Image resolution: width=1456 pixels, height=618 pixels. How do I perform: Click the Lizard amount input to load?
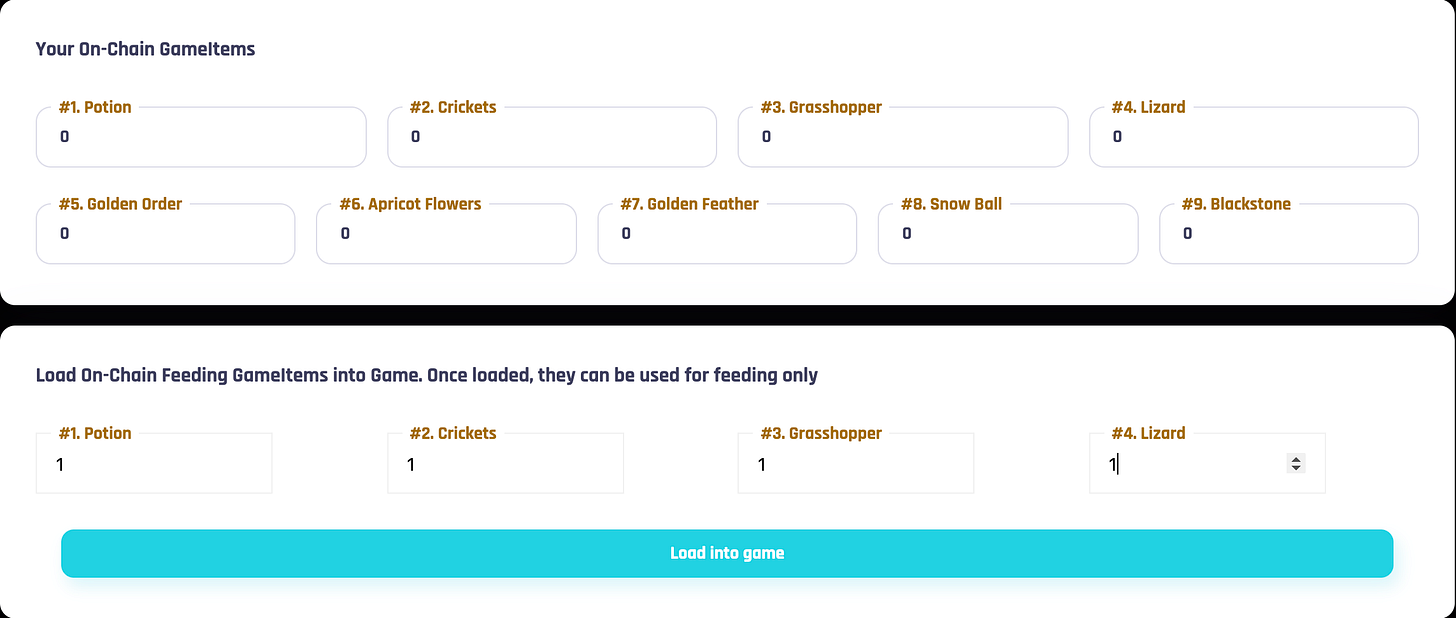1190,465
